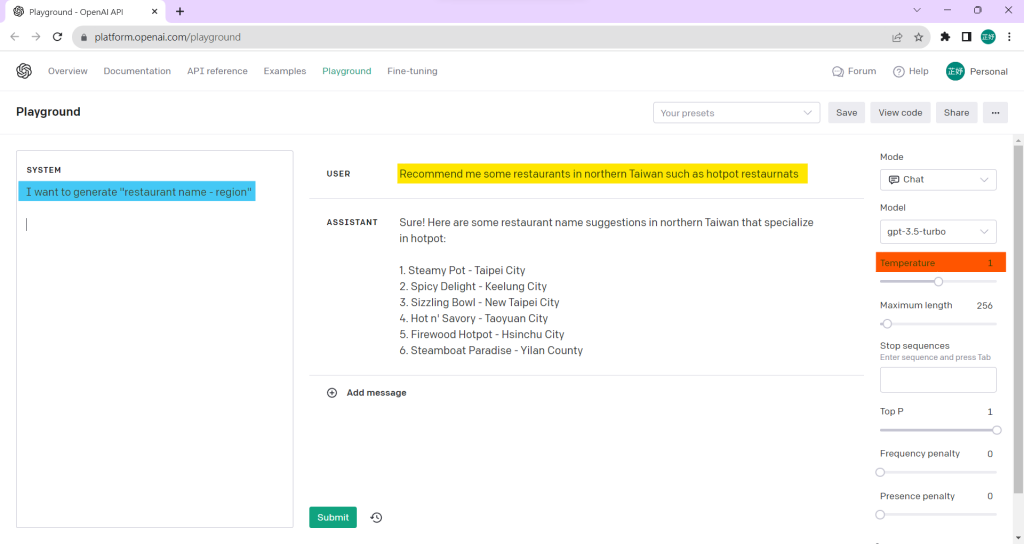The image size is (1024, 544).
Task: Click View code button
Action: 900,112
